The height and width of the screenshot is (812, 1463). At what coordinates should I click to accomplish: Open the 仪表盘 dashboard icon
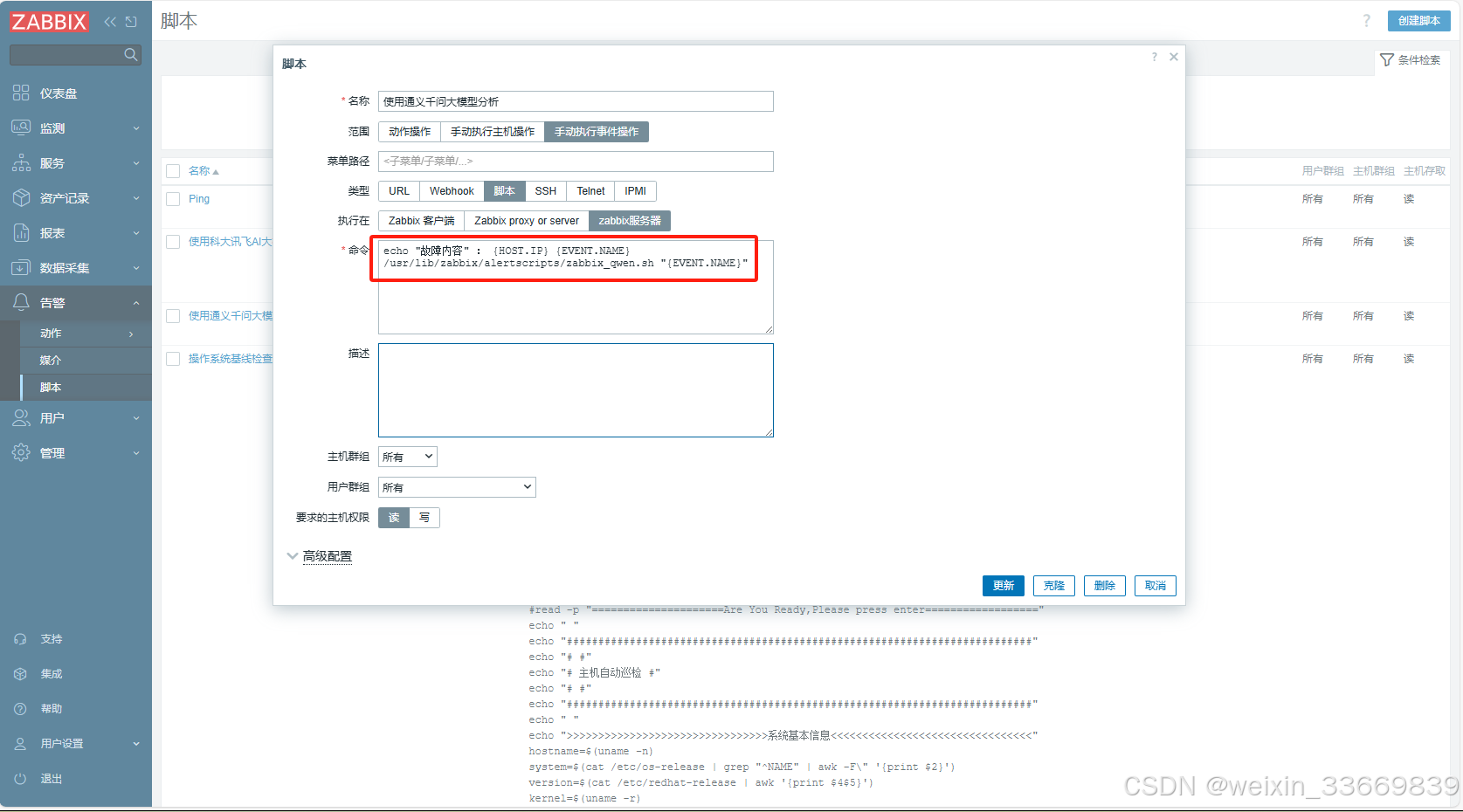pos(21,93)
